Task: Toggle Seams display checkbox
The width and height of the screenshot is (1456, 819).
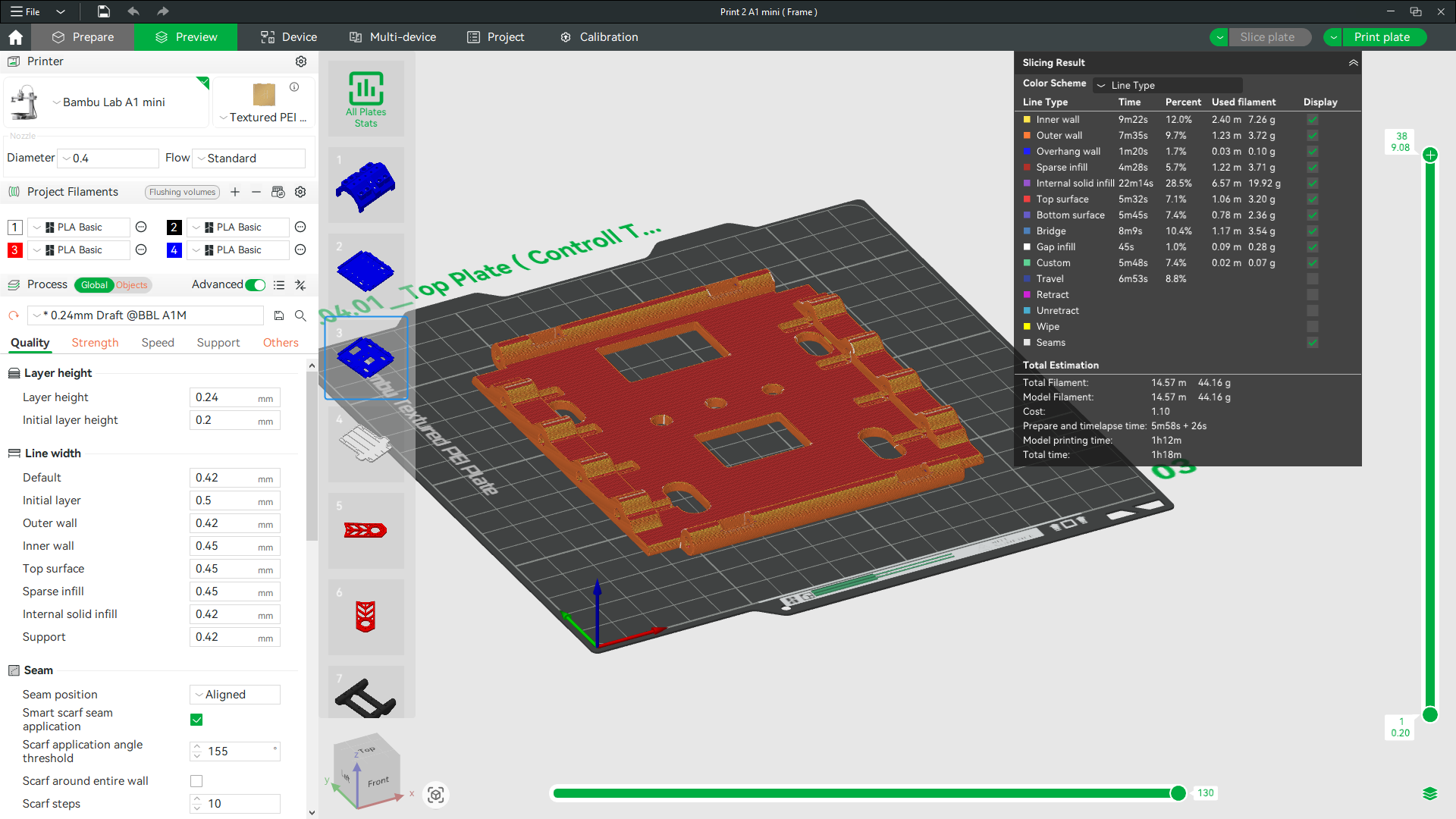Action: (1313, 343)
